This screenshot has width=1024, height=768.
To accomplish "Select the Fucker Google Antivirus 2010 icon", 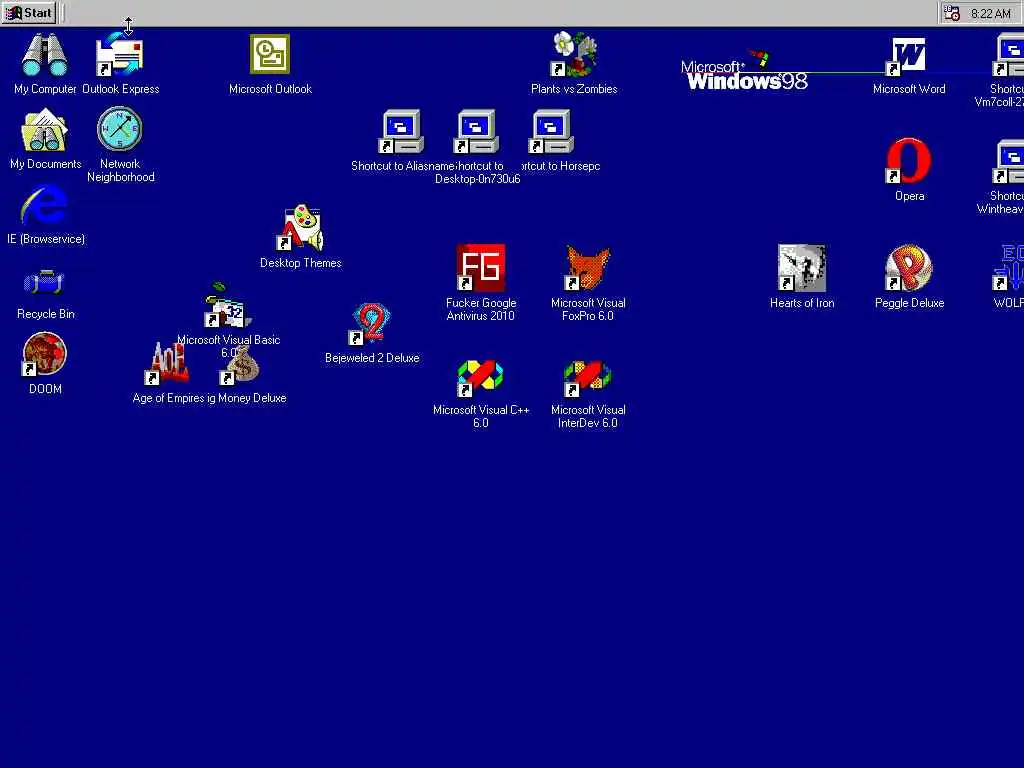I will pyautogui.click(x=481, y=268).
